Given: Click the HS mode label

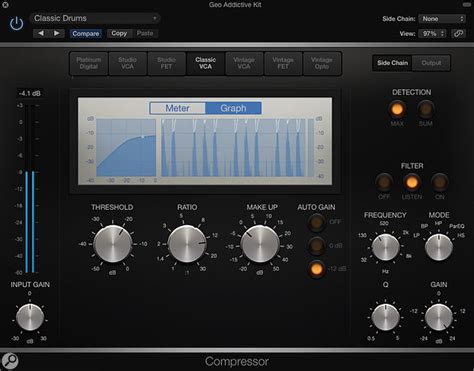Looking at the screenshot, I should click(x=461, y=235).
